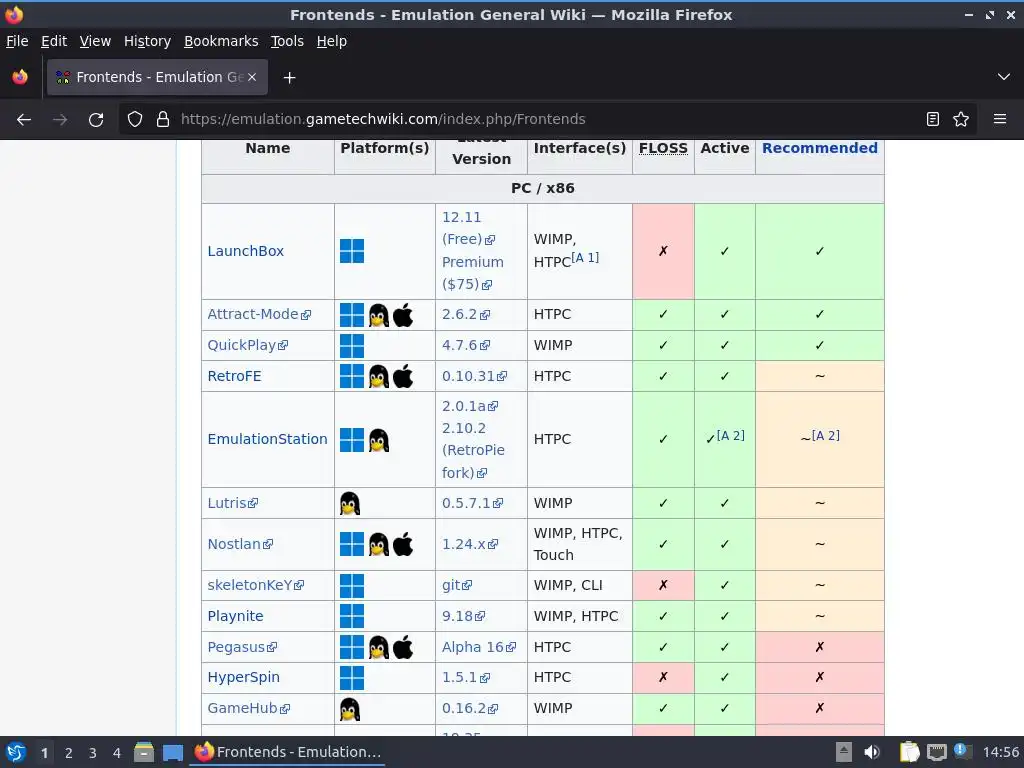The height and width of the screenshot is (768, 1024).
Task: Open the HyperSpin wiki link
Action: pos(243,677)
